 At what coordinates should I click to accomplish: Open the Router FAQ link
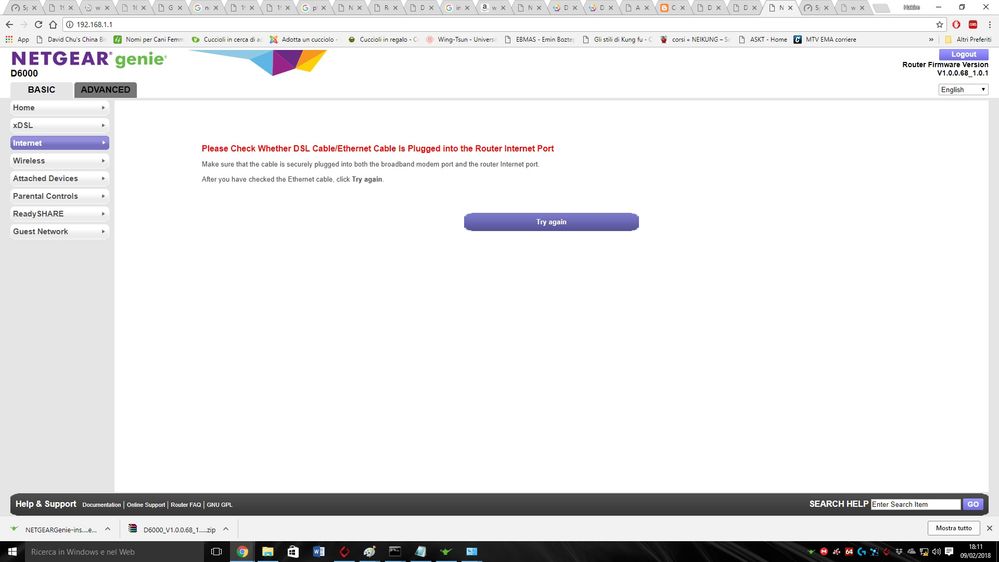tap(186, 505)
